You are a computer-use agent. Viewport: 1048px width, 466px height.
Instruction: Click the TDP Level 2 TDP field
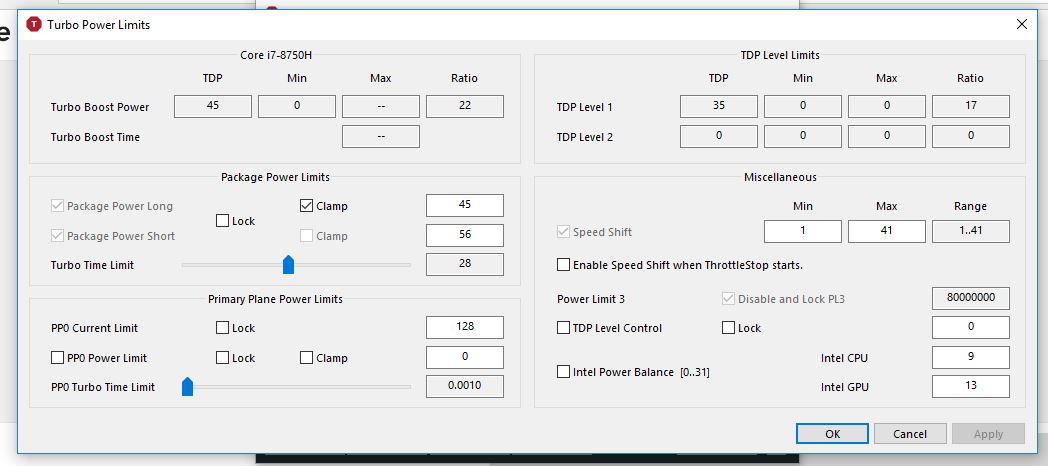point(718,136)
